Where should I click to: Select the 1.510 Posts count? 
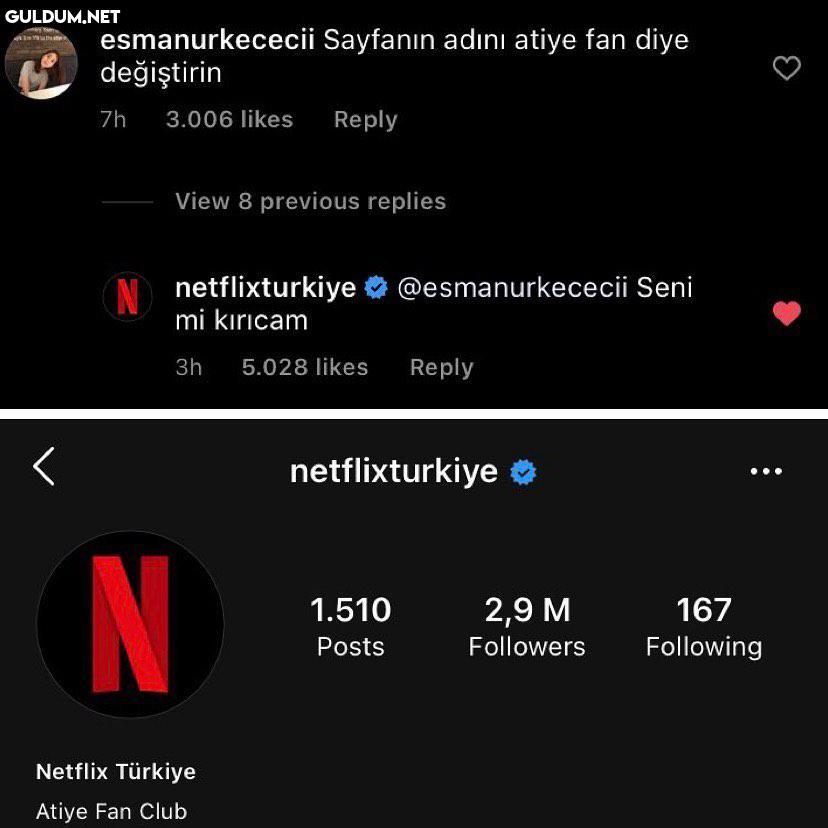point(350,627)
